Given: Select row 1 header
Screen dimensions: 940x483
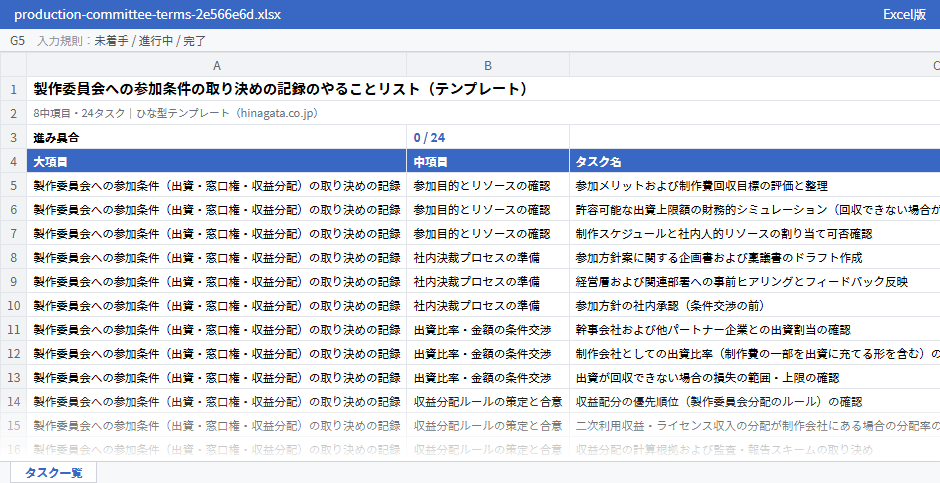Looking at the screenshot, I should (13, 89).
